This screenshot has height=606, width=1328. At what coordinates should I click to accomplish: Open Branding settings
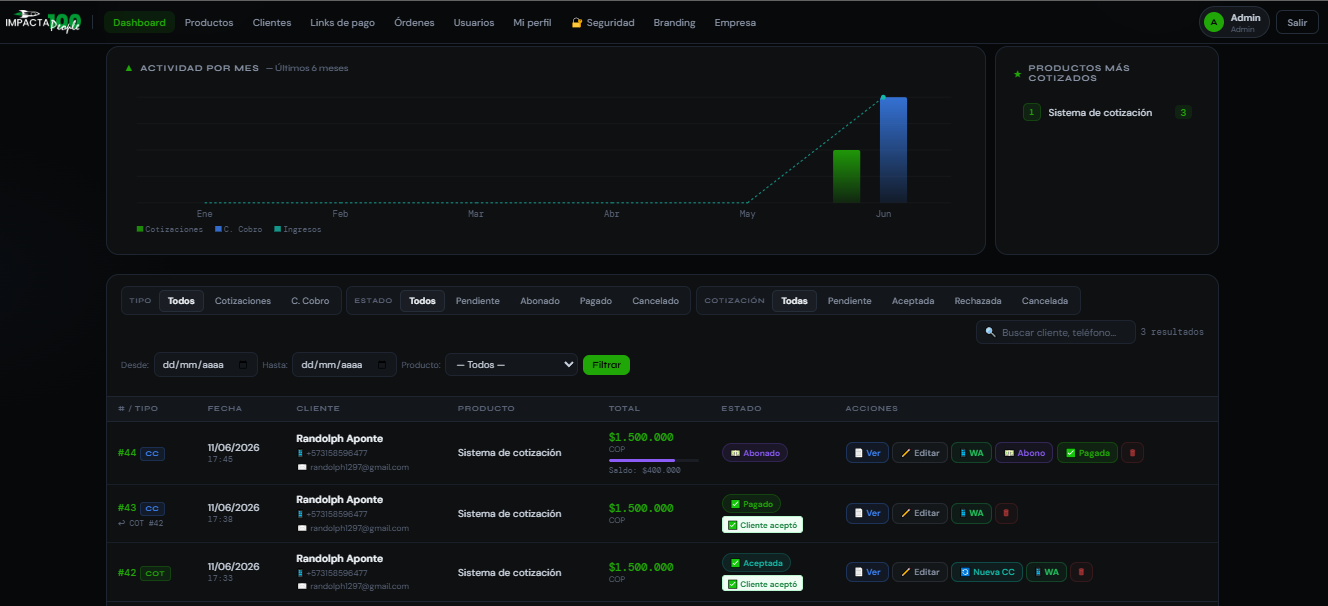674,22
